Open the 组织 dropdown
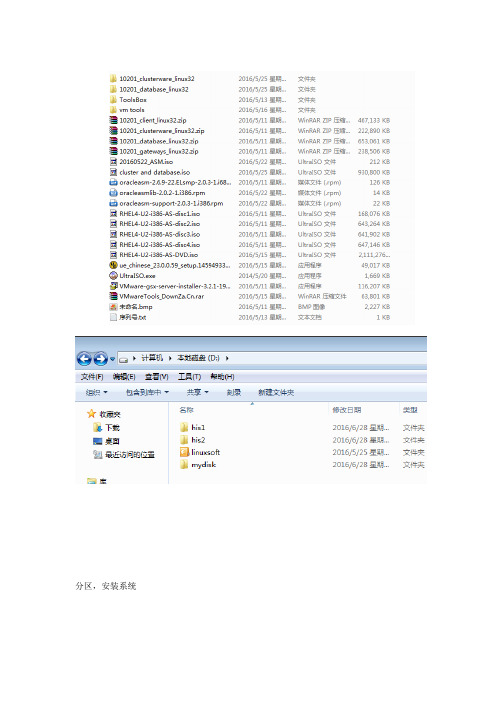Viewport: 496px width, 702px height. click(x=97, y=392)
